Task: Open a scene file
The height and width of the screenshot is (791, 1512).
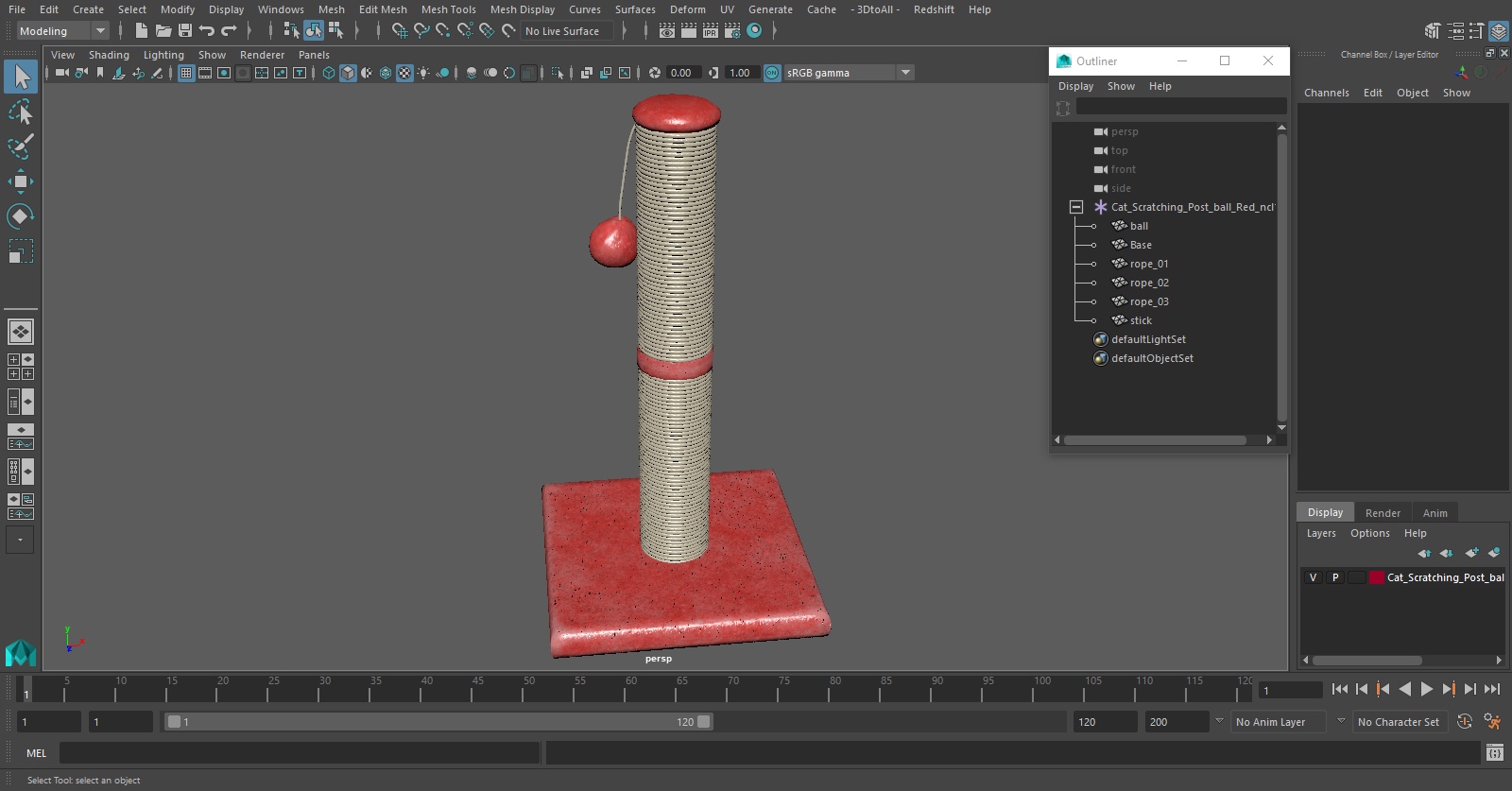Action: pyautogui.click(x=163, y=31)
